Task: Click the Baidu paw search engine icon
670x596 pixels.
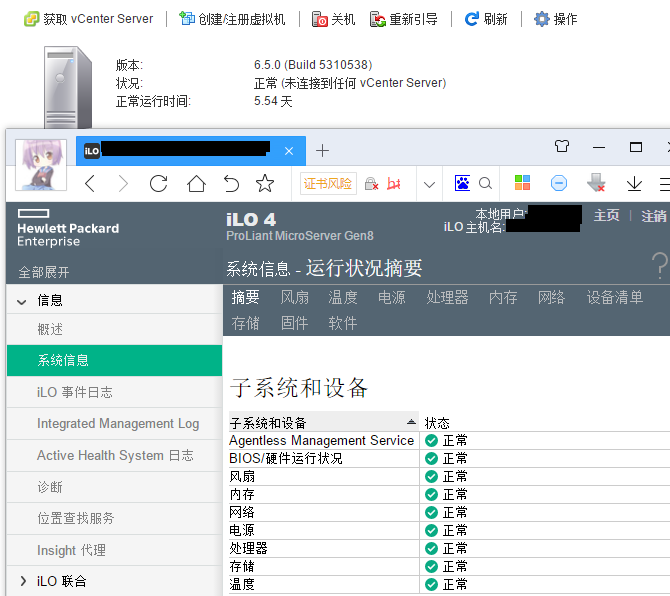Action: pos(462,183)
